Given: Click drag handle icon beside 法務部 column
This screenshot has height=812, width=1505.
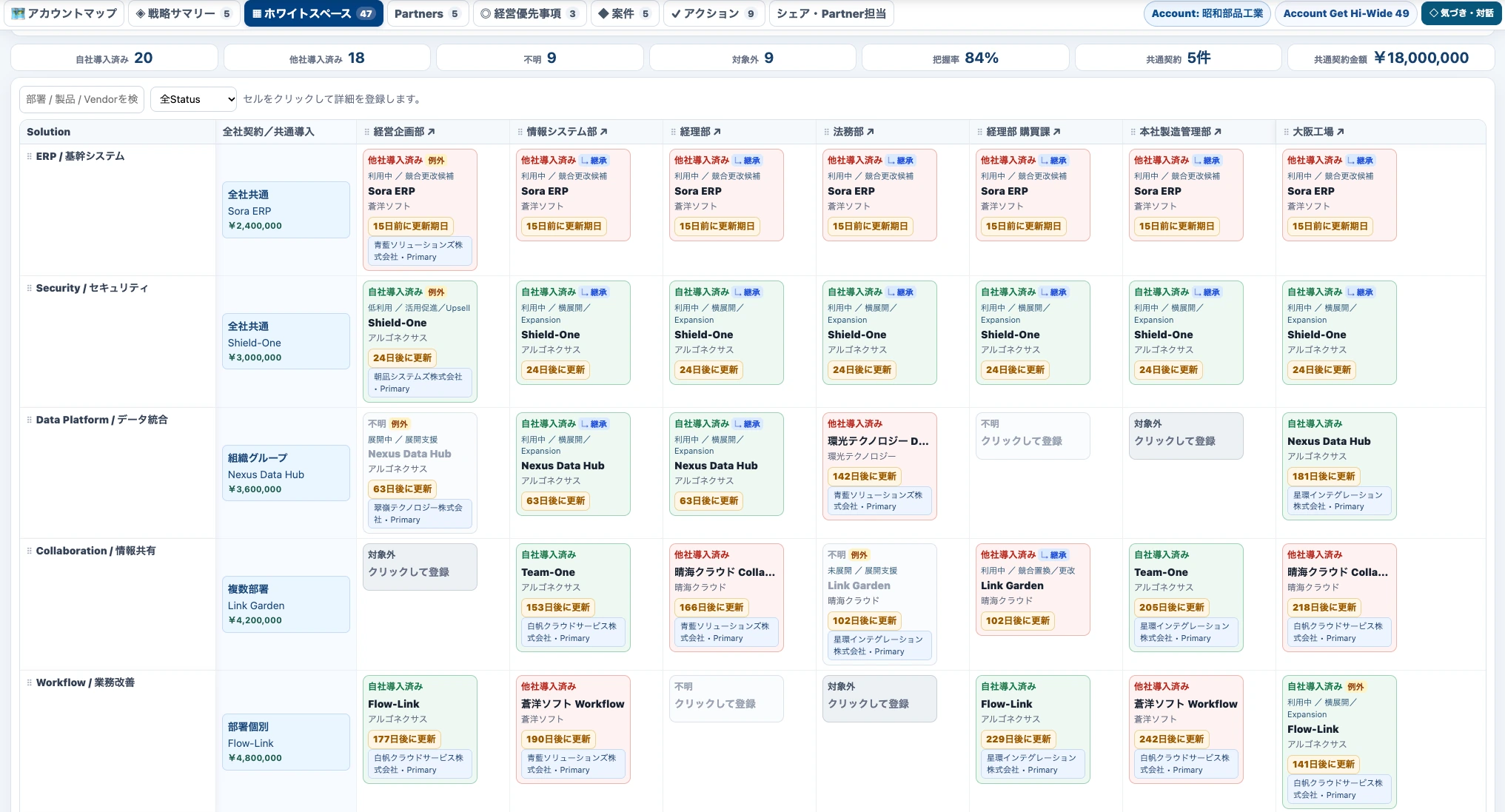Looking at the screenshot, I should tap(826, 132).
